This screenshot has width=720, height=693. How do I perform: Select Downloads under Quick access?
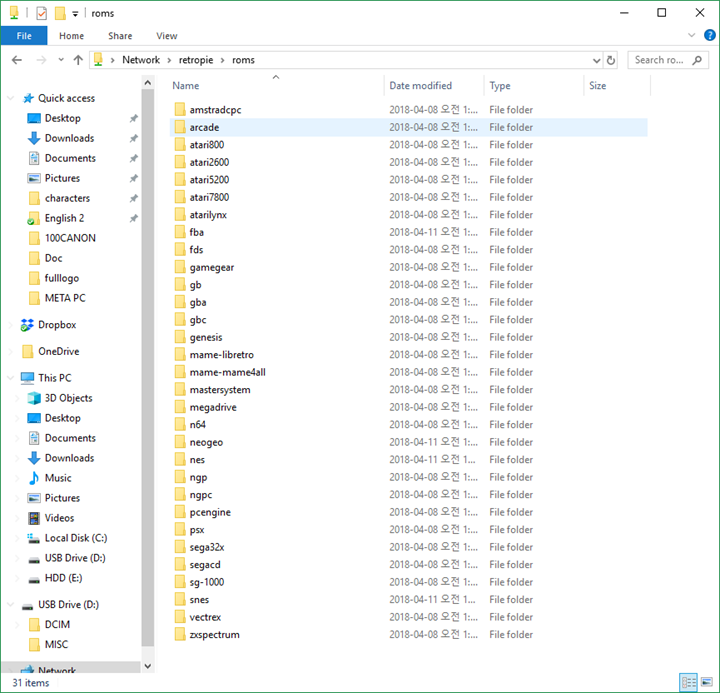click(x=69, y=138)
